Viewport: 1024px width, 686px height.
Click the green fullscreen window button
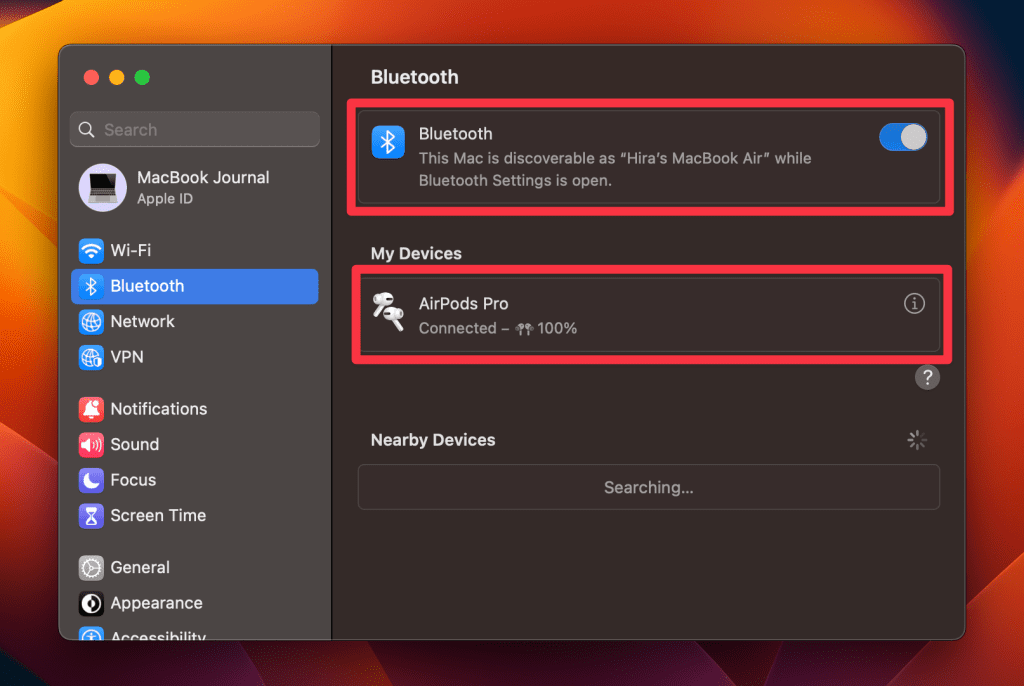click(142, 78)
